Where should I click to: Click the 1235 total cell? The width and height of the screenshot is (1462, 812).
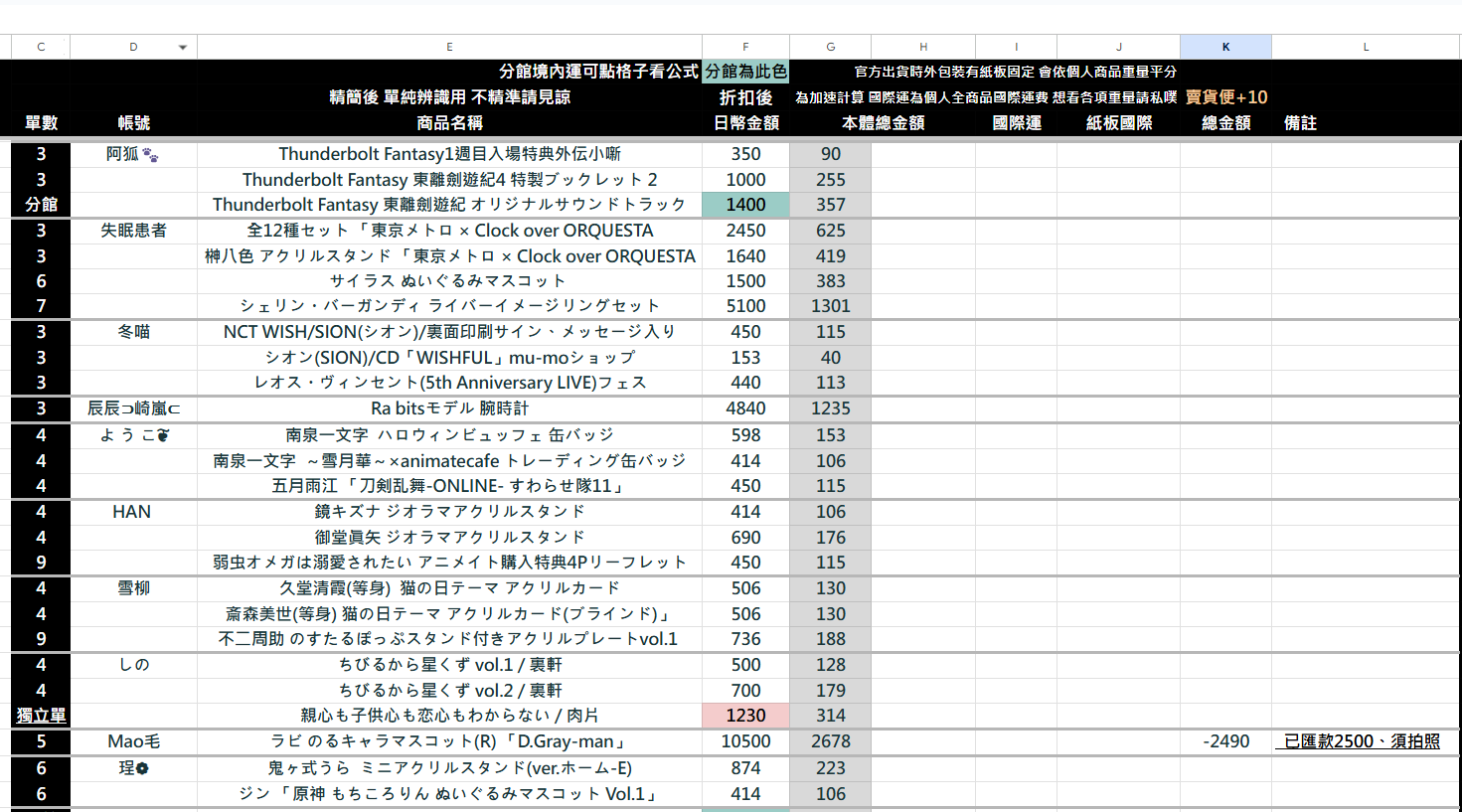[830, 408]
